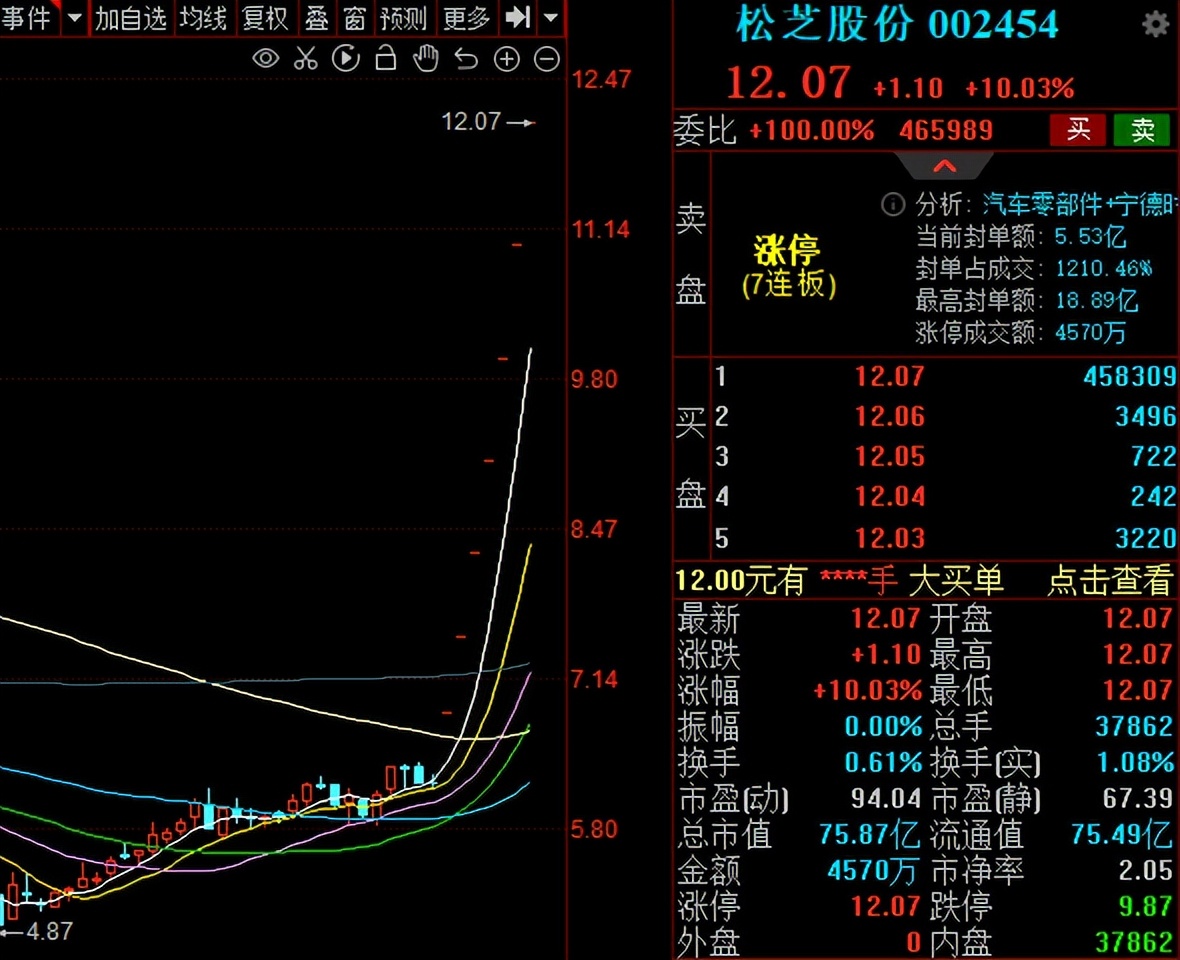This screenshot has height=960, width=1180.
Task: Click the 当前封单额 5.53亿 value
Action: (1090, 237)
